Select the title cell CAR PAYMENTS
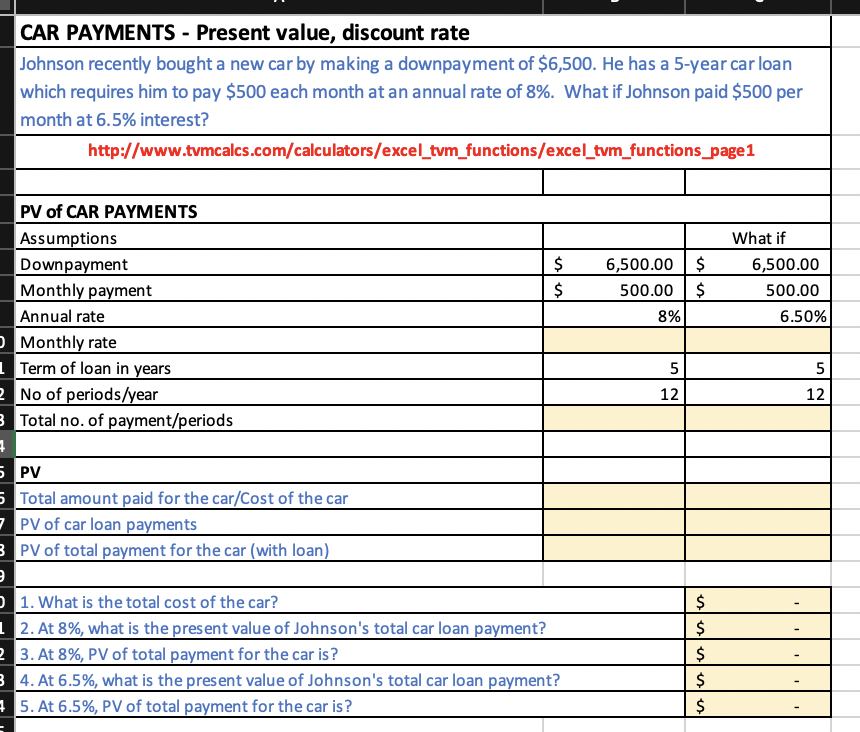 tap(200, 33)
